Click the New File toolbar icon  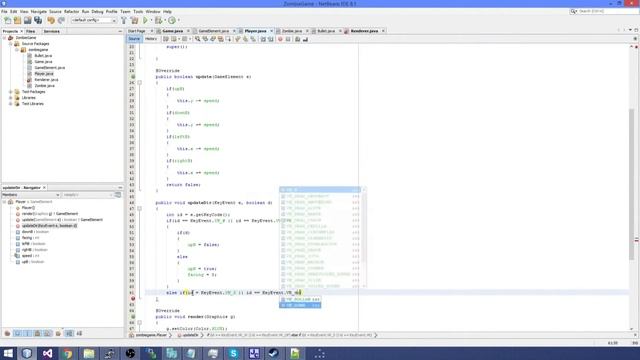pyautogui.click(x=7, y=20)
